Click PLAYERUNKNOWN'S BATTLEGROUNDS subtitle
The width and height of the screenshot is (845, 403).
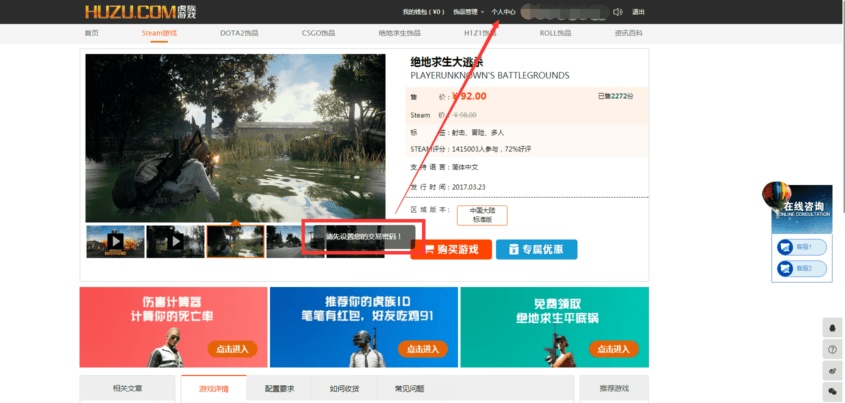490,76
